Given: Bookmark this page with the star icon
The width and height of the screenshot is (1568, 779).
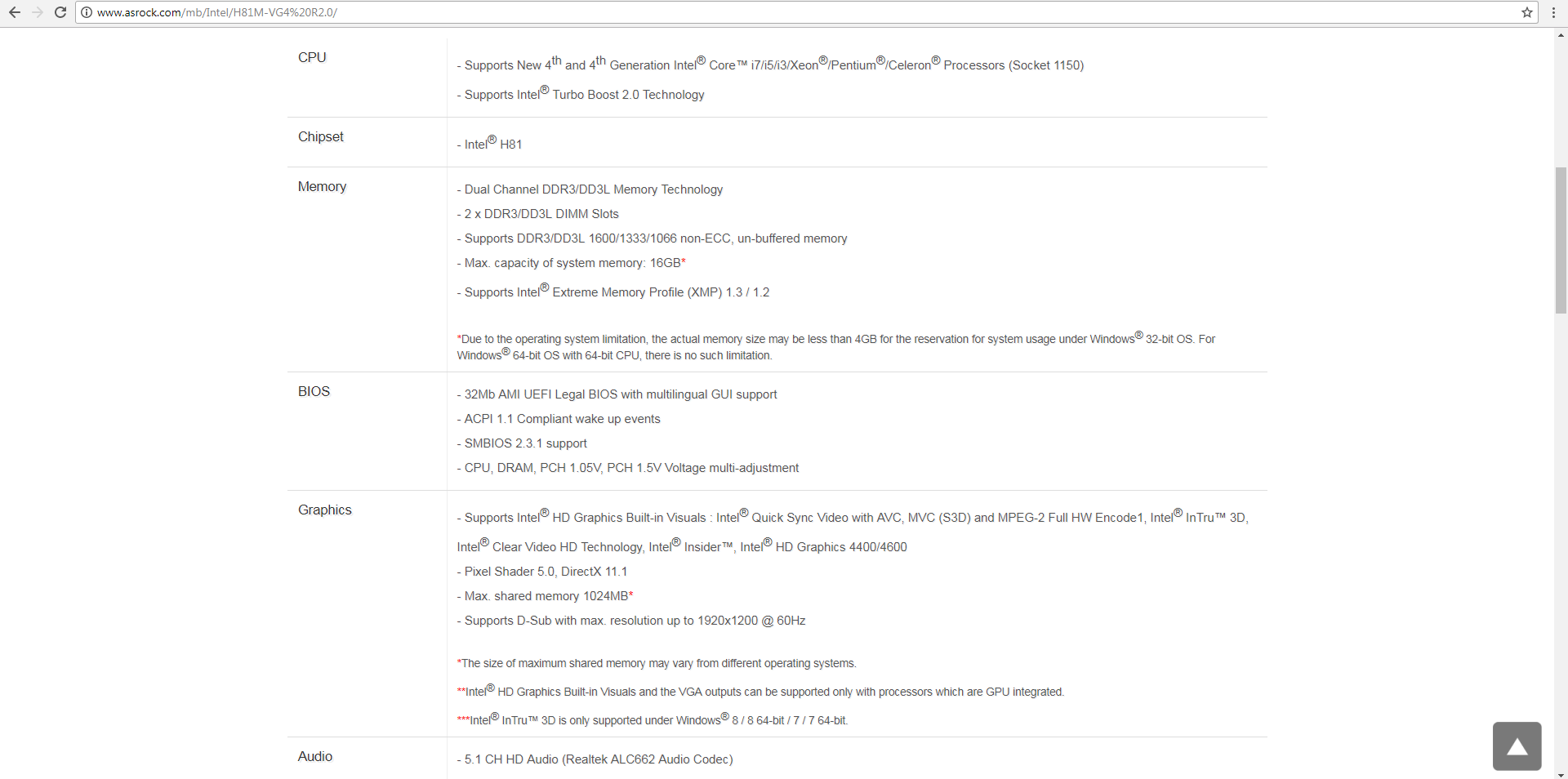Looking at the screenshot, I should (x=1526, y=12).
